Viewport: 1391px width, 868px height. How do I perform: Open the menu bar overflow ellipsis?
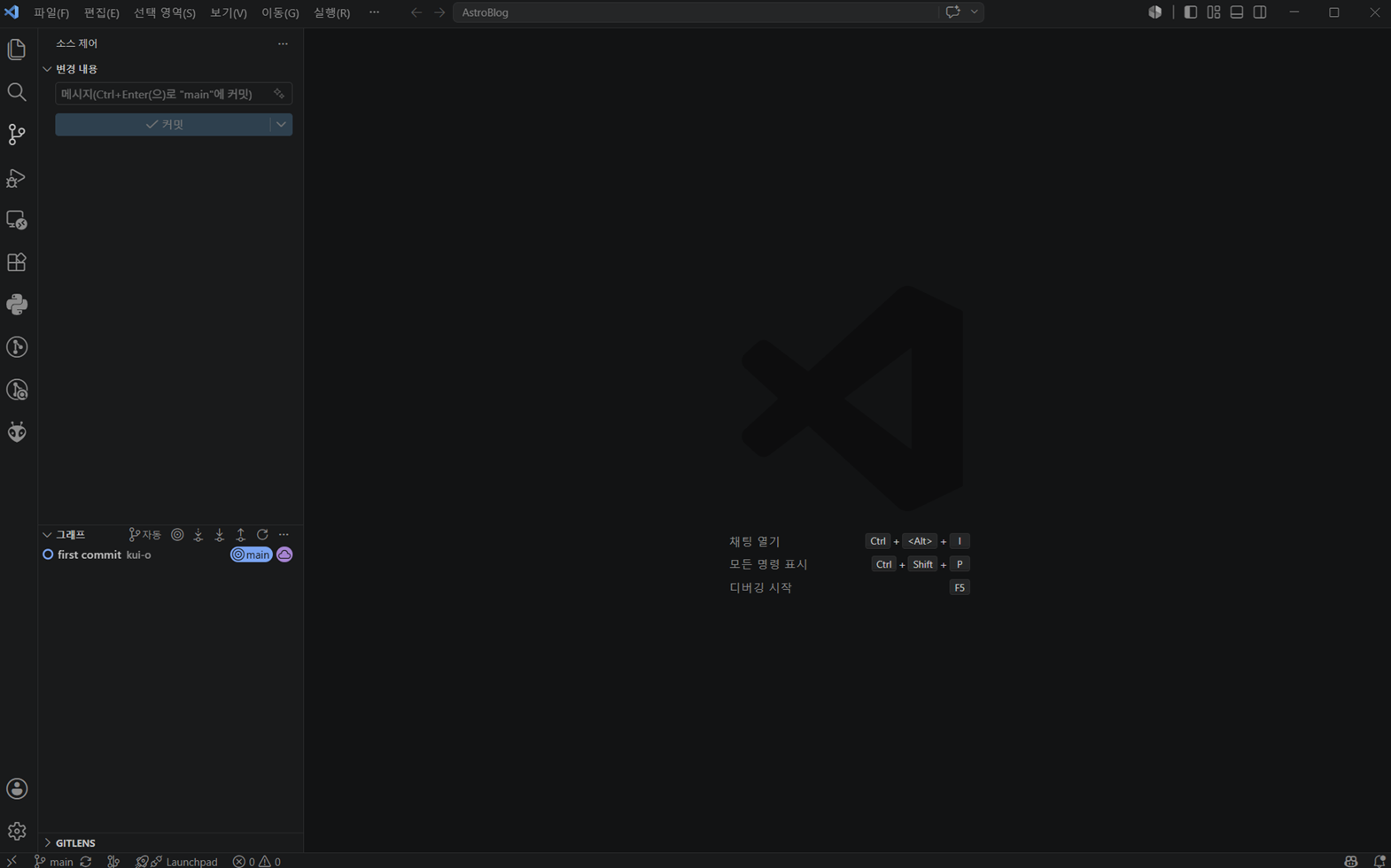click(x=374, y=12)
